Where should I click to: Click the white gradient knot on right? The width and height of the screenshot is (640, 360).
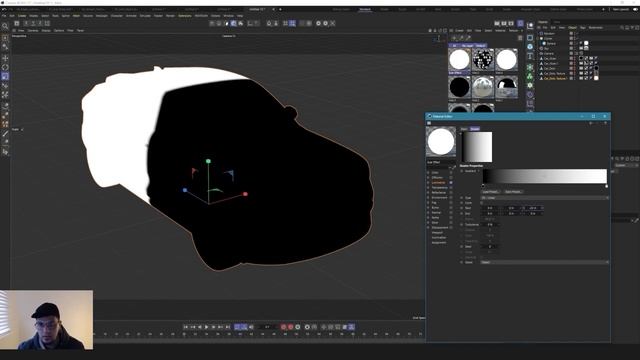[606, 186]
